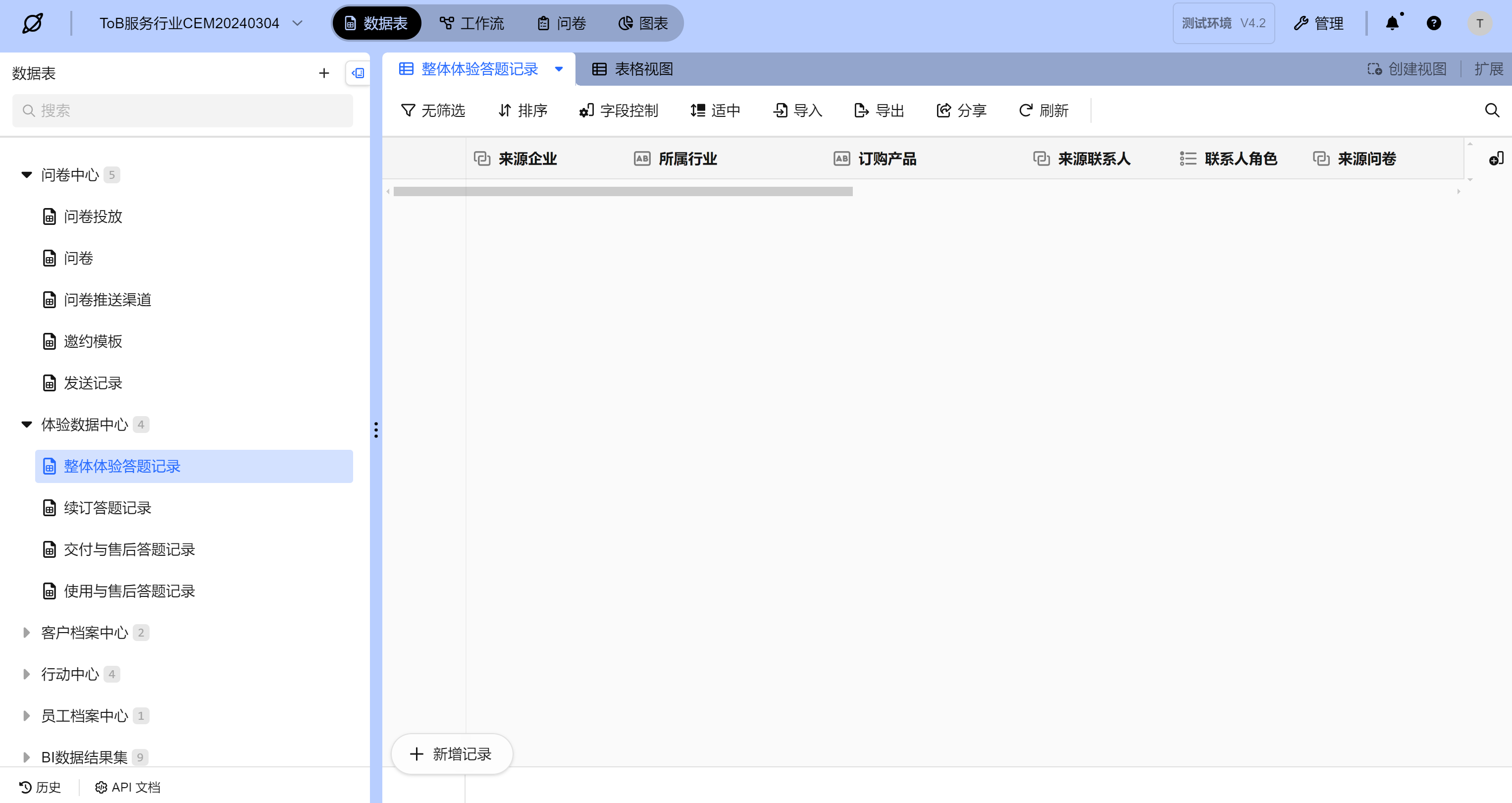Screen dimensions: 1512x803
Task: Click the horizontal scrollbar thumb
Action: coord(623,192)
